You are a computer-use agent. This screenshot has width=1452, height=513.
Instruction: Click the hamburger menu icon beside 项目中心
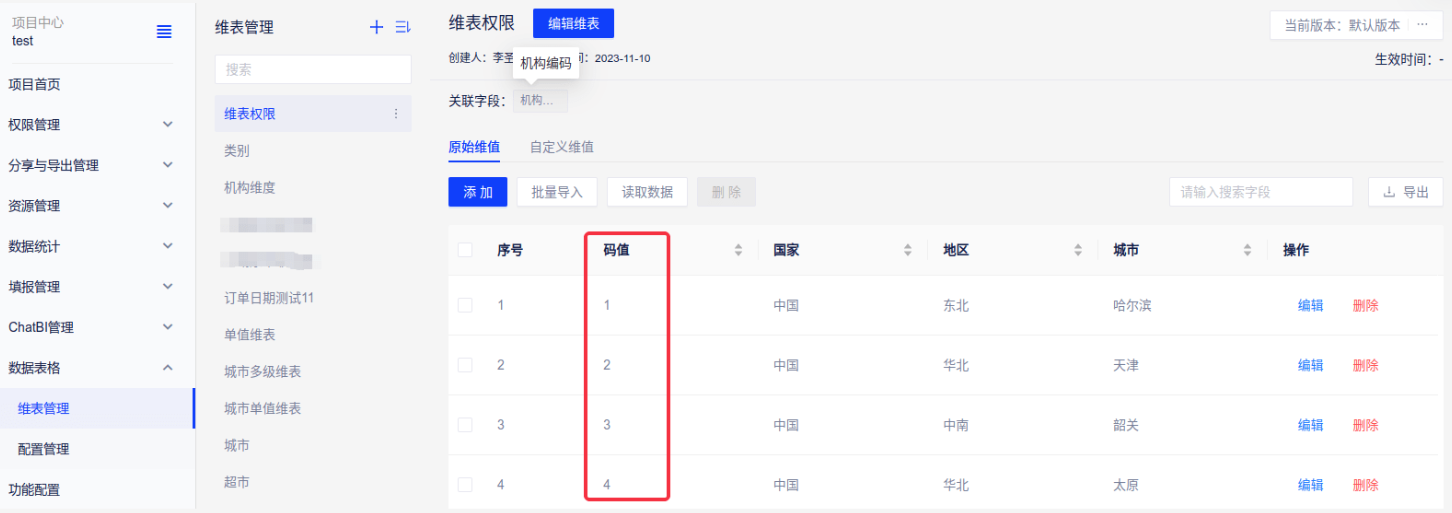tap(164, 32)
